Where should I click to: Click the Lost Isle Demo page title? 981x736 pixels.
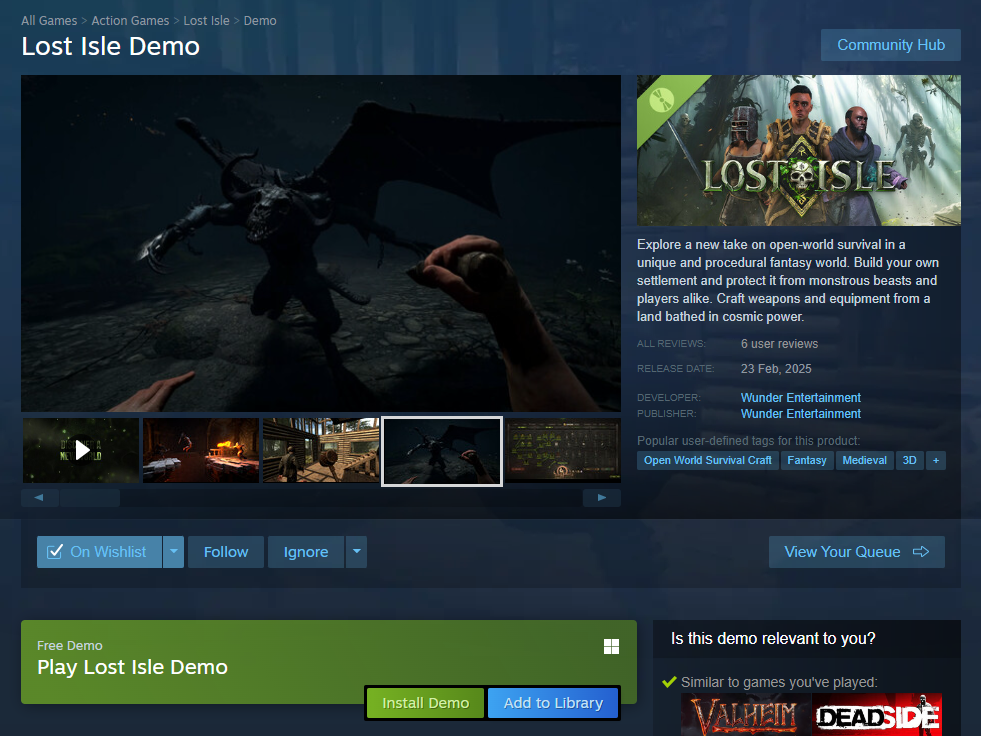[111, 46]
